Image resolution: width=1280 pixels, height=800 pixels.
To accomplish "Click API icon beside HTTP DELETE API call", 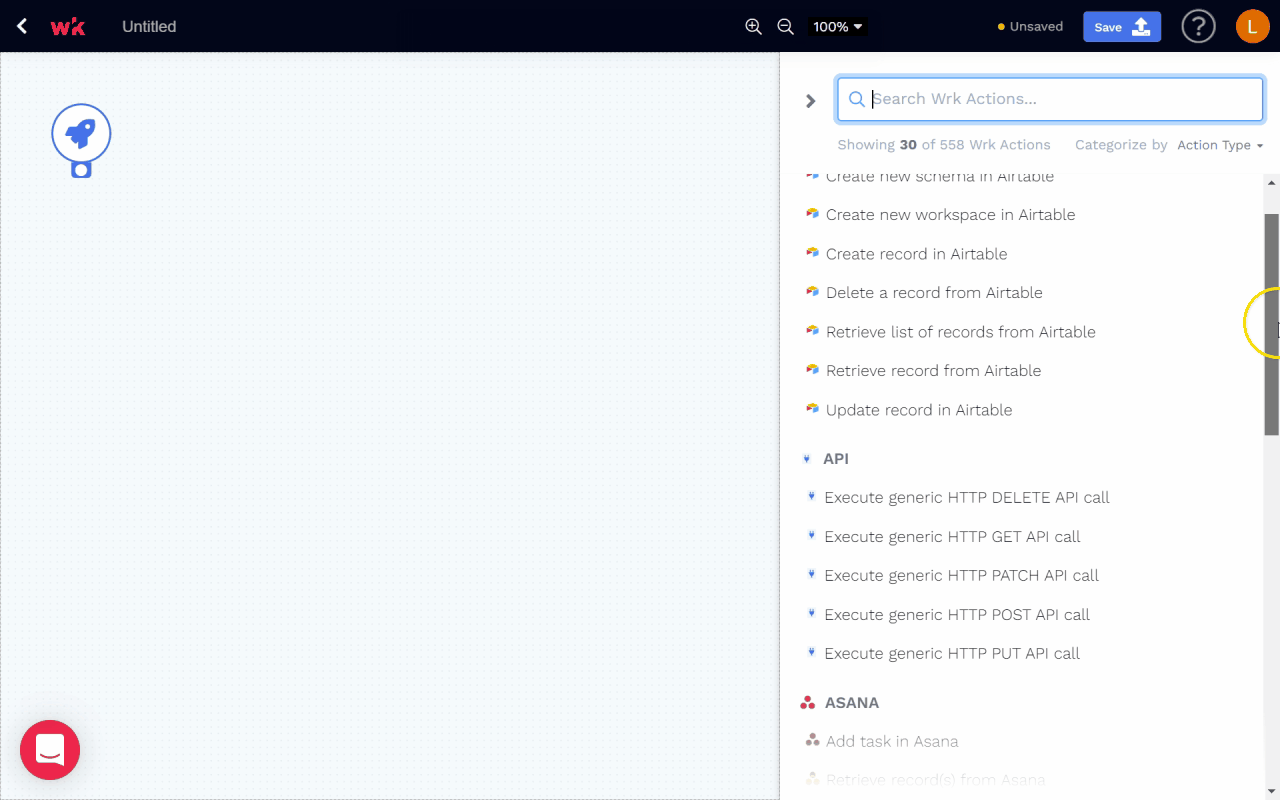I will (811, 497).
